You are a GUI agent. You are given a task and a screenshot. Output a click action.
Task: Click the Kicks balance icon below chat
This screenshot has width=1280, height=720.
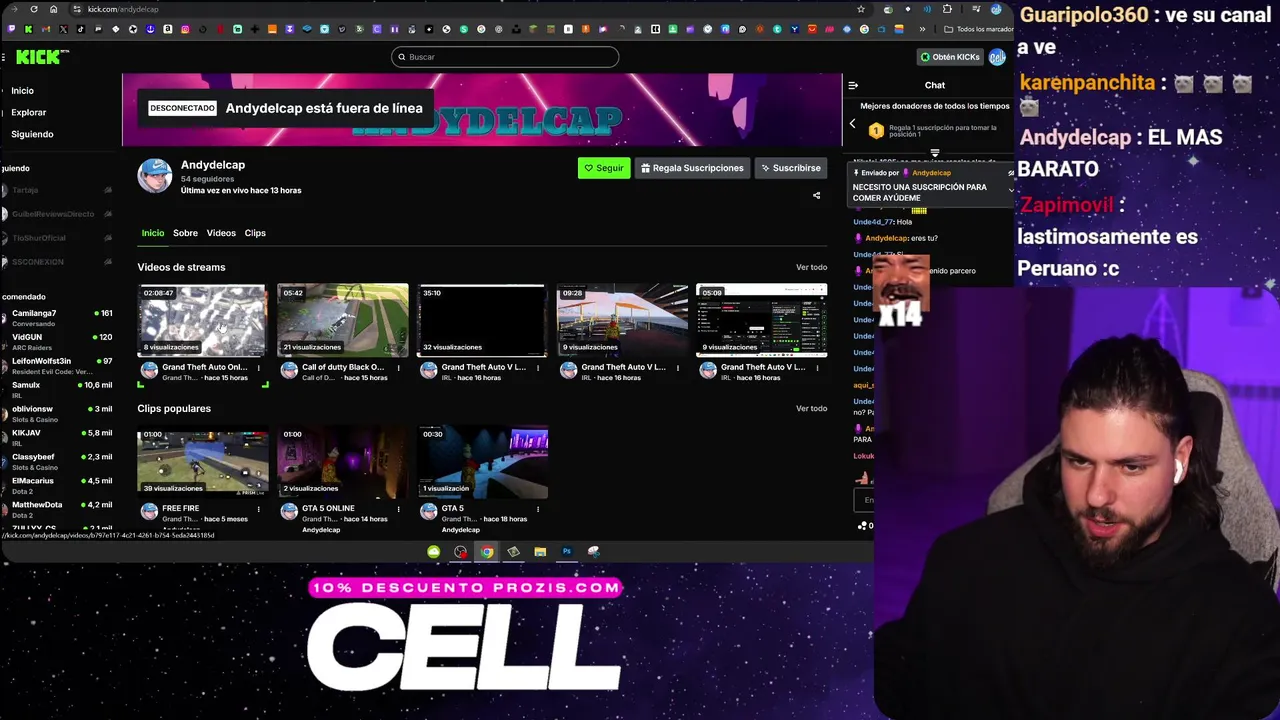[863, 525]
